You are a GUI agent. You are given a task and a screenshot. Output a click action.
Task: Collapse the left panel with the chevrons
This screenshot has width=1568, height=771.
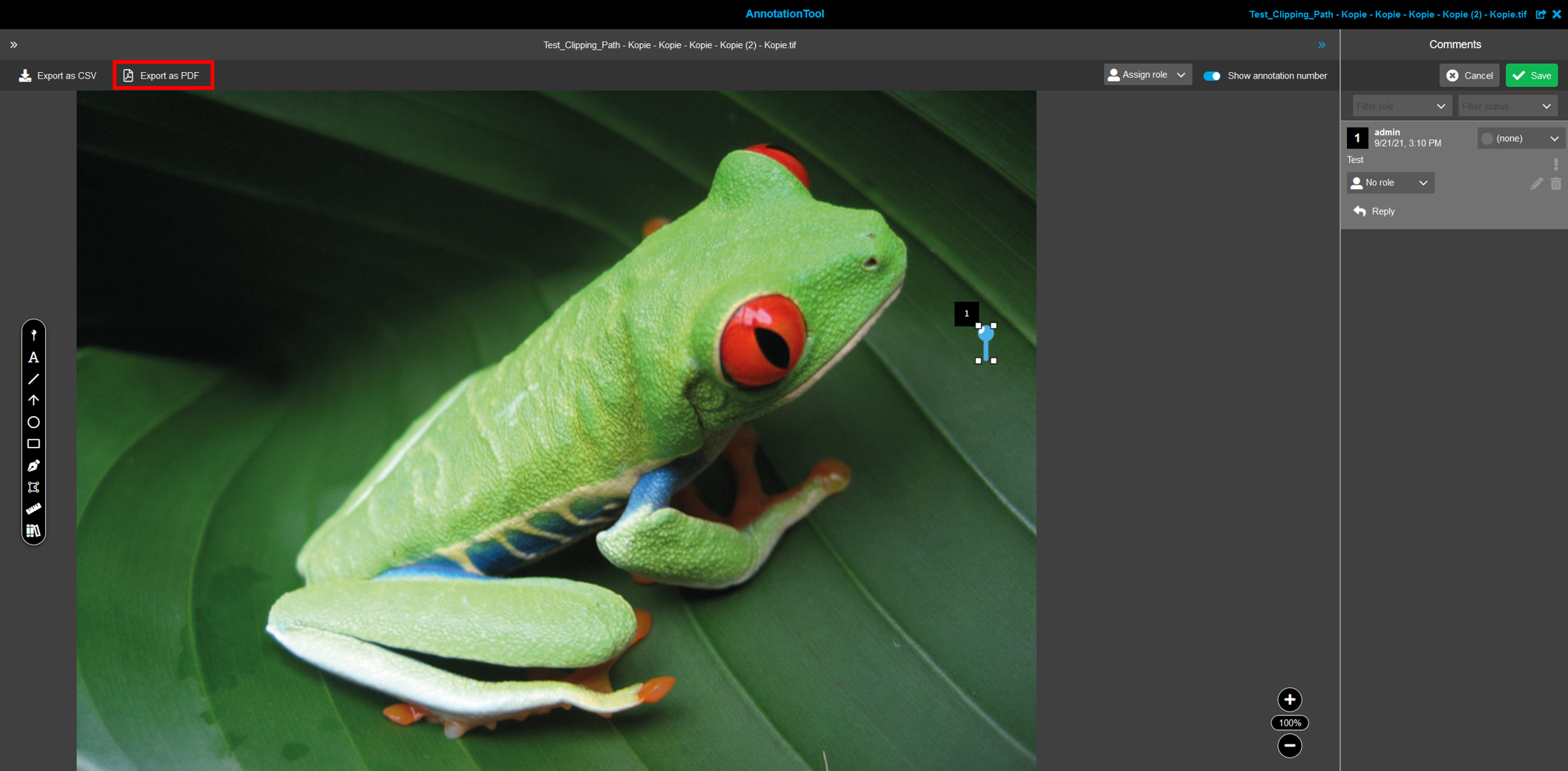13,45
